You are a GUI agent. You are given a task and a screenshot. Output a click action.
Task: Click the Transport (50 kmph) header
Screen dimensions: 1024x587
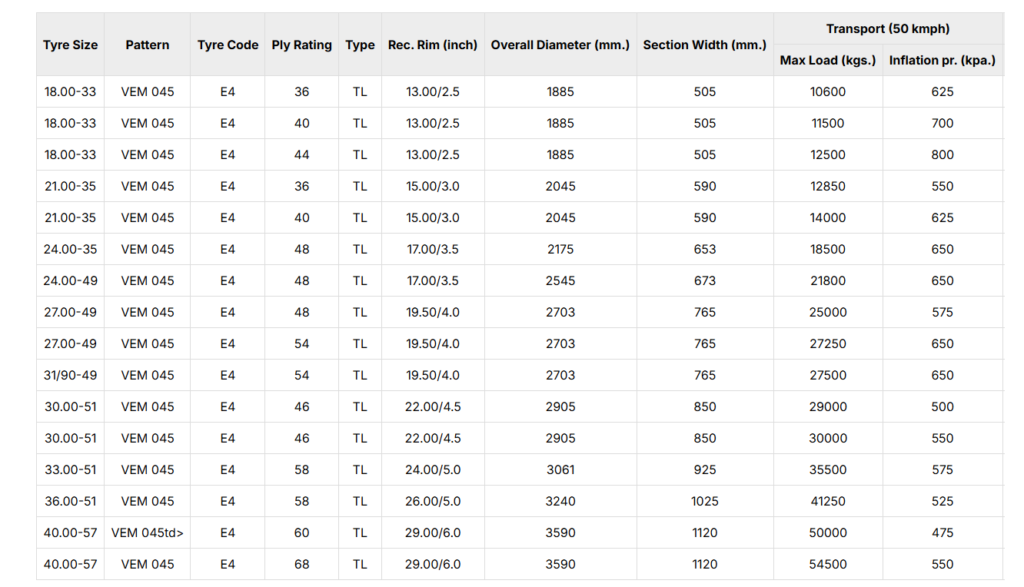[x=888, y=29]
